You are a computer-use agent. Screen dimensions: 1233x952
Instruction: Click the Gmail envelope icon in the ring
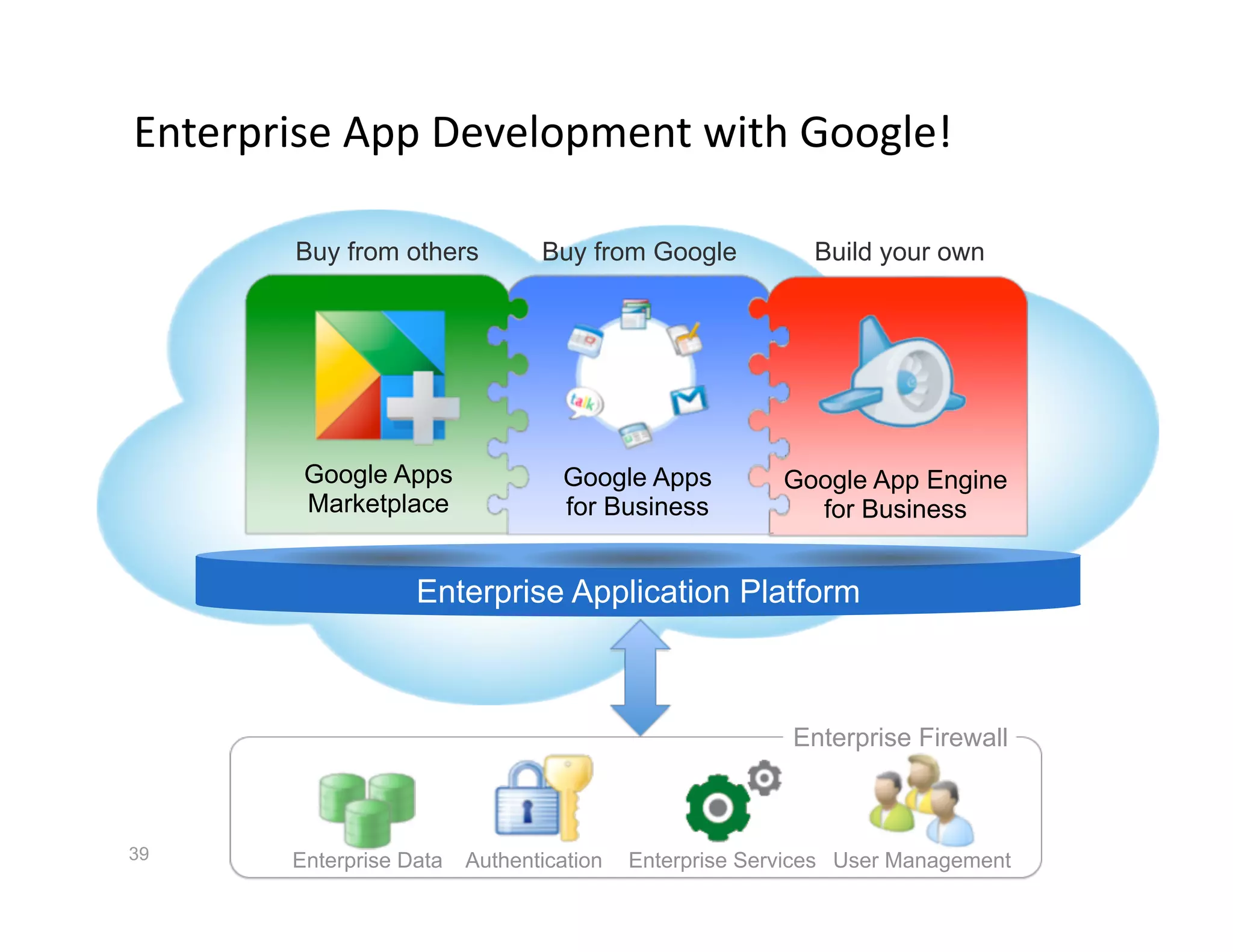pyautogui.click(x=689, y=400)
